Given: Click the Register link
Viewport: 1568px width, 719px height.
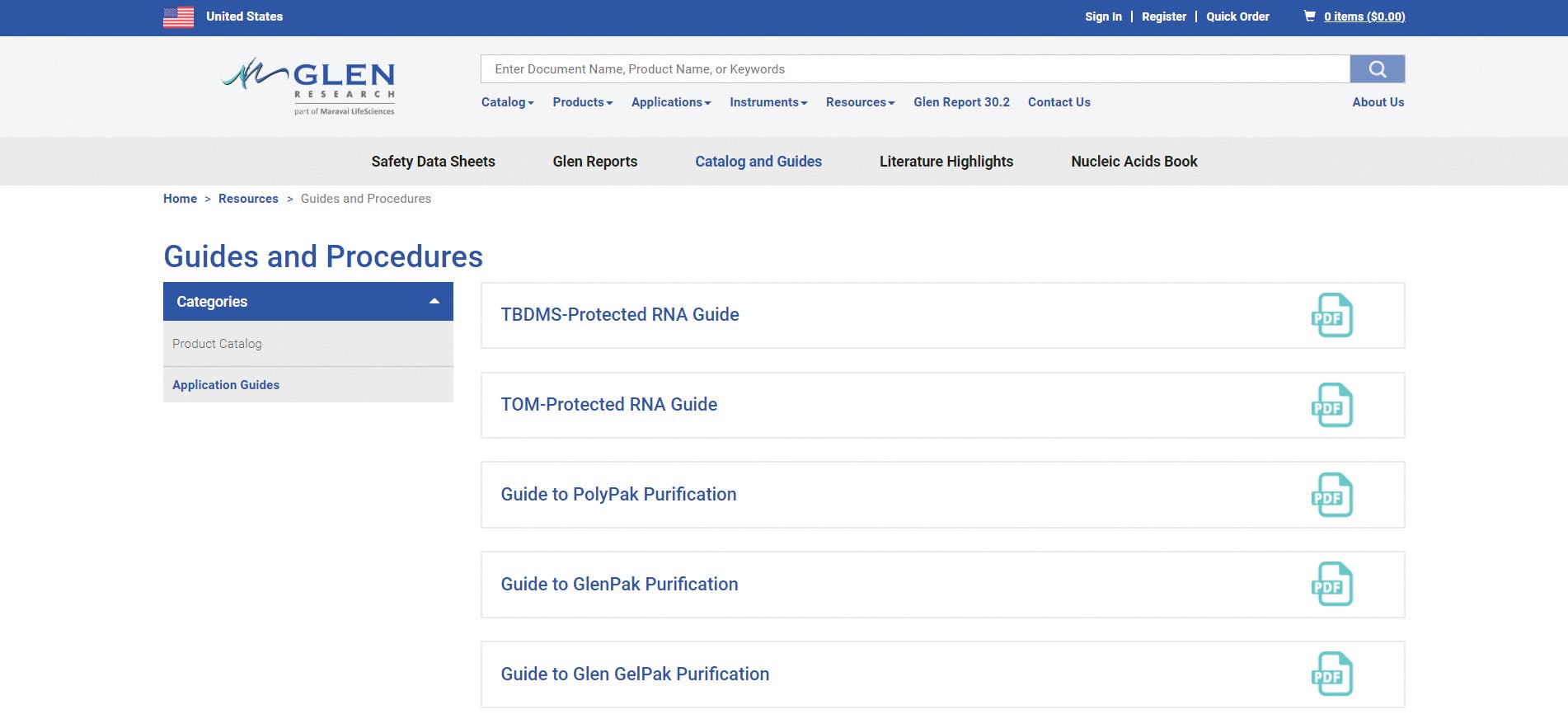Looking at the screenshot, I should [x=1164, y=16].
